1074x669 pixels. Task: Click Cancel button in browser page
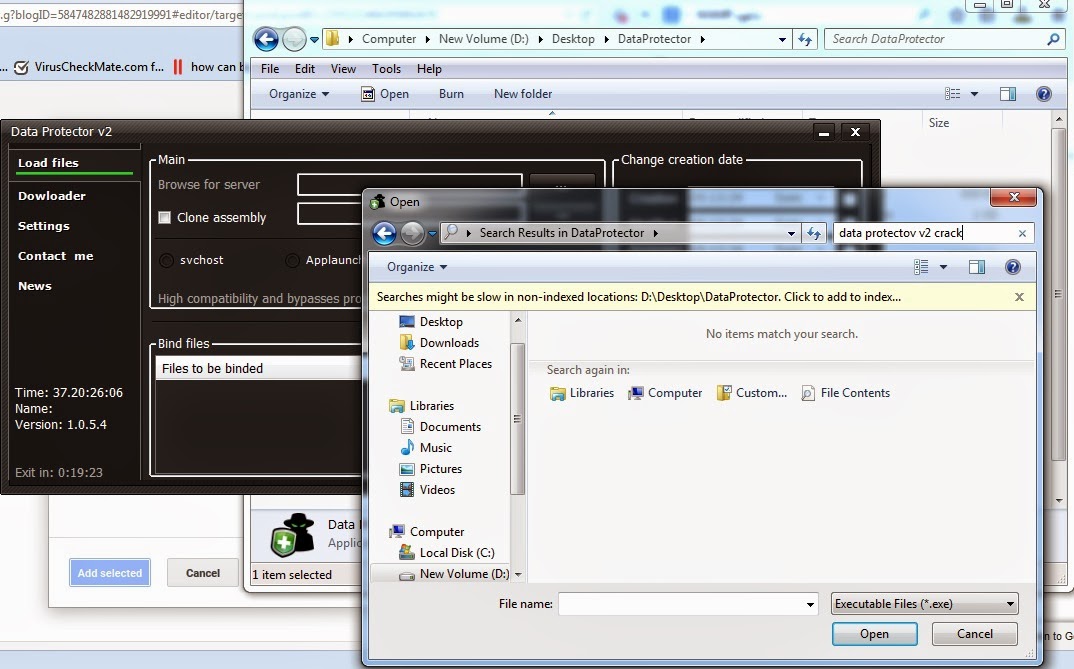click(x=203, y=573)
